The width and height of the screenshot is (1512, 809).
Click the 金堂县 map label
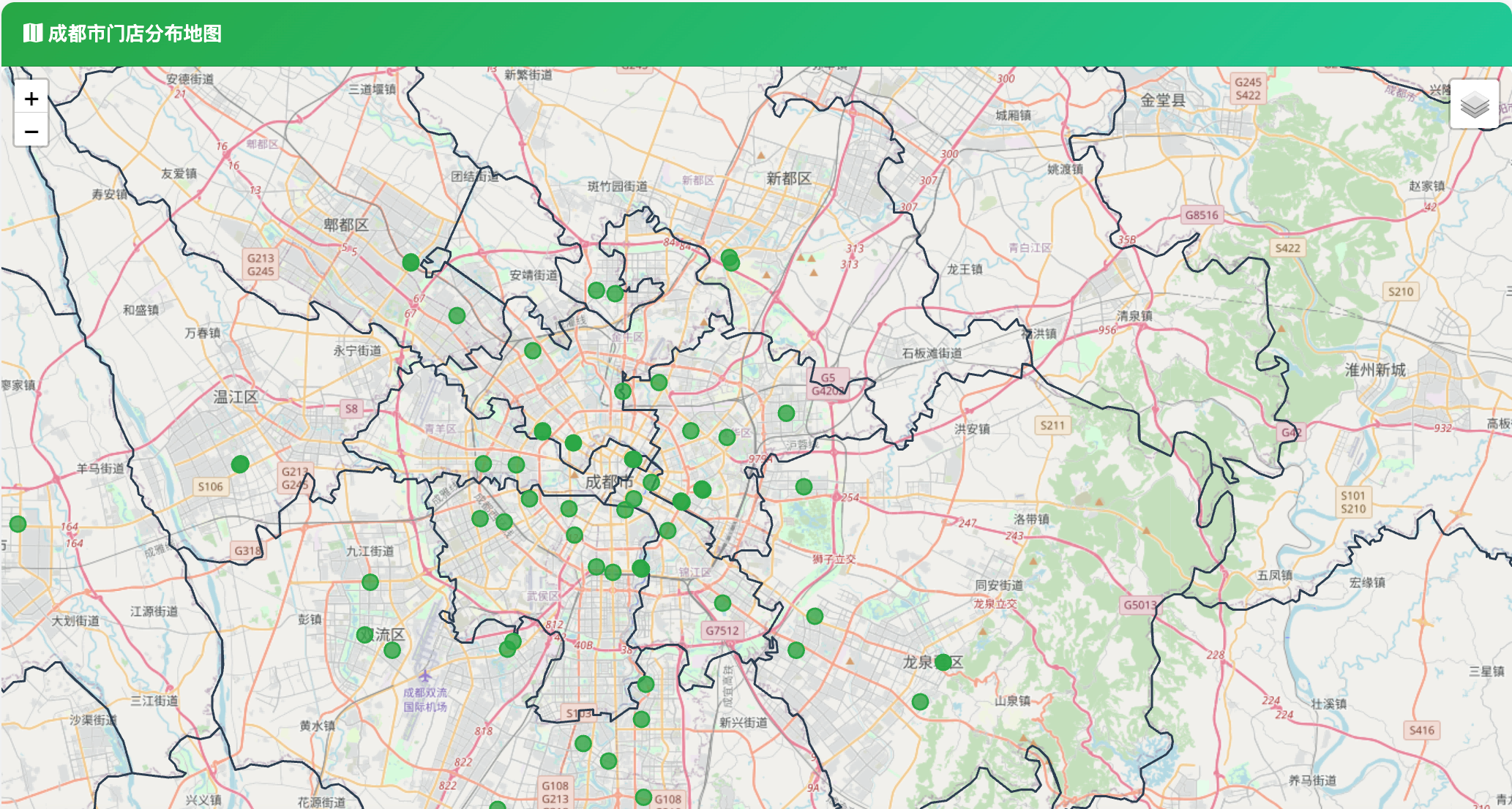point(1163,100)
